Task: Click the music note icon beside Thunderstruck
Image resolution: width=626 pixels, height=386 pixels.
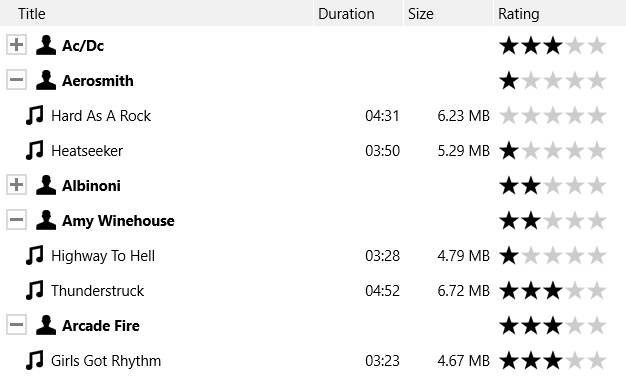Action: [x=35, y=291]
